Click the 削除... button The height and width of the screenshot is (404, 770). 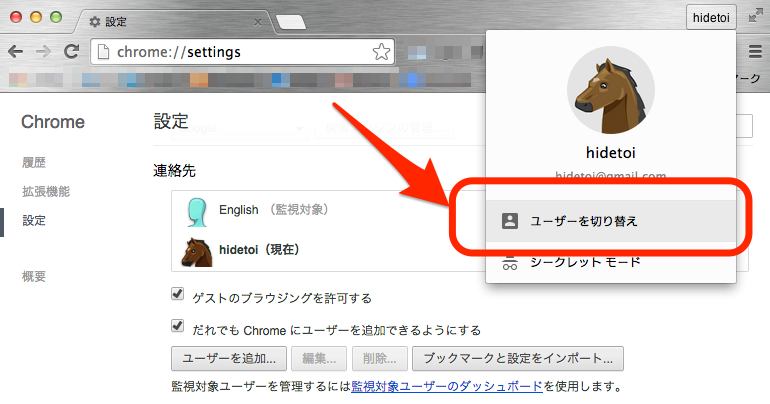380,358
